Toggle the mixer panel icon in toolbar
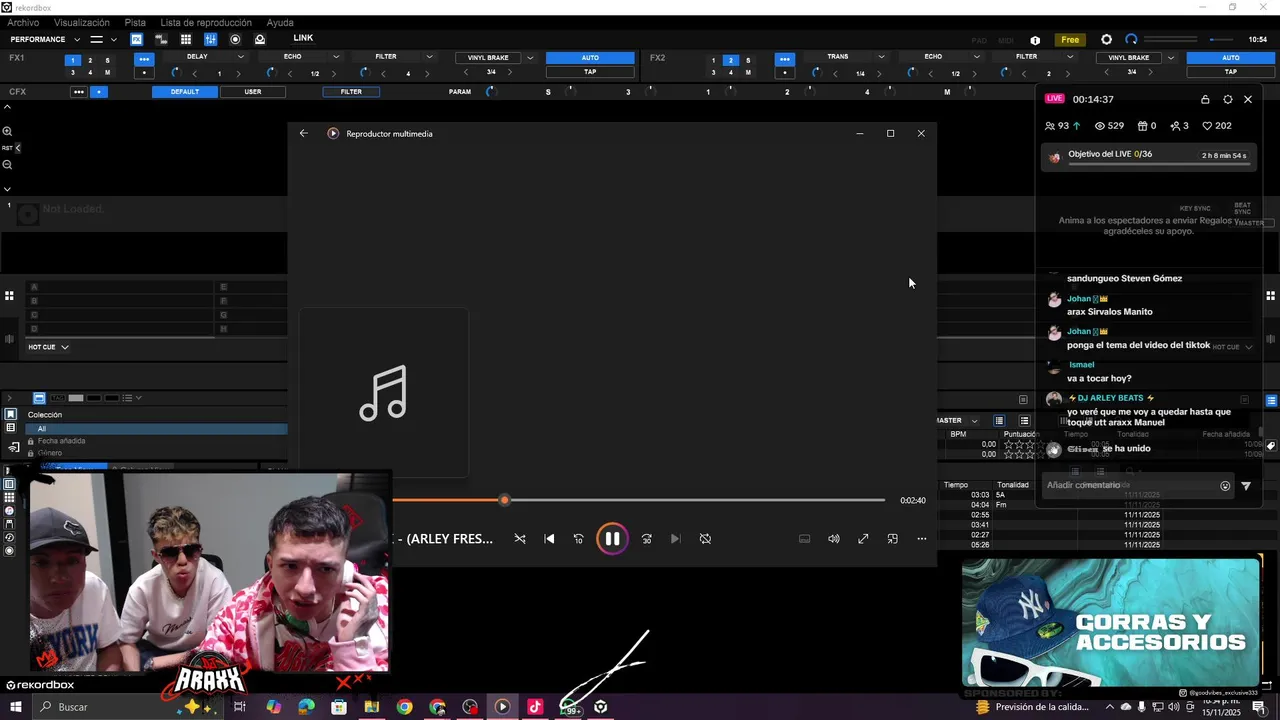The height and width of the screenshot is (720, 1280). pos(210,39)
